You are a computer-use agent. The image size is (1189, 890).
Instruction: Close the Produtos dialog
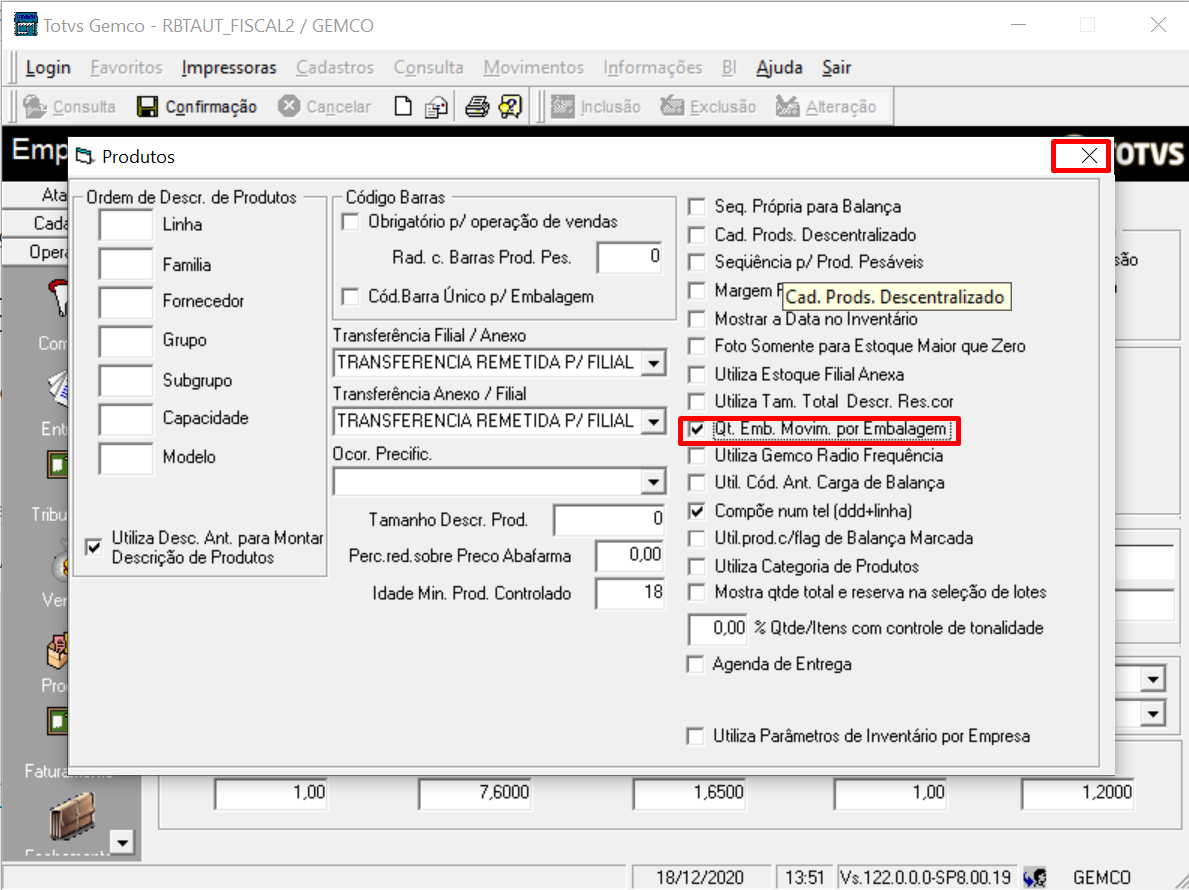click(x=1089, y=156)
